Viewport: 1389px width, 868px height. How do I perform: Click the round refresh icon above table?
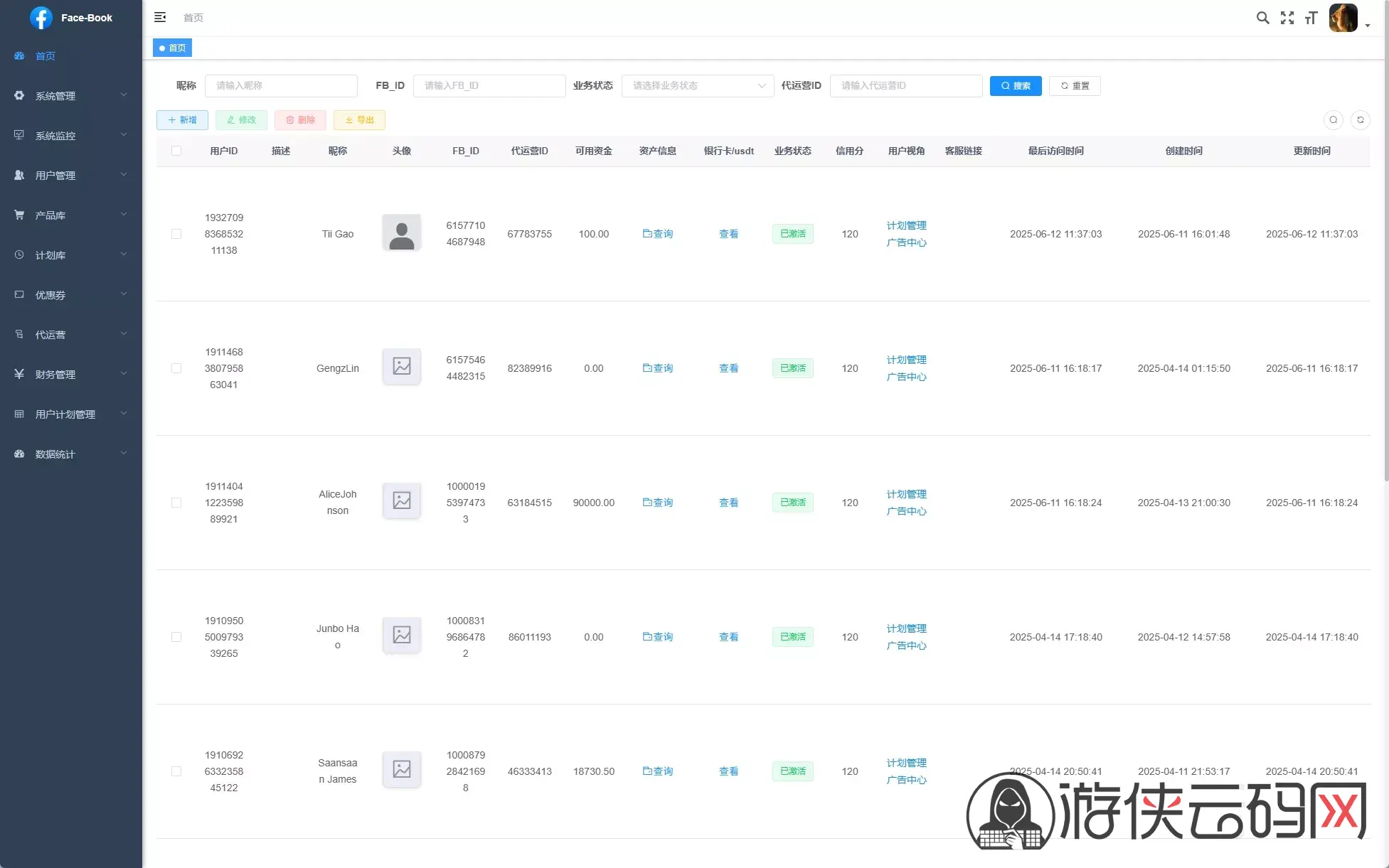tap(1360, 120)
